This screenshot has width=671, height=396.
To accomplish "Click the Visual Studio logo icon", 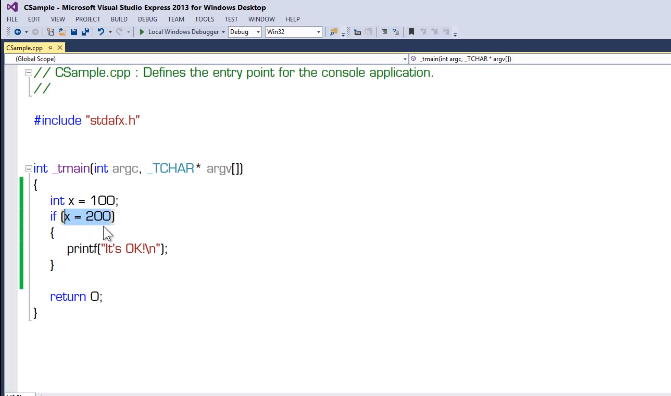I will (12, 7).
